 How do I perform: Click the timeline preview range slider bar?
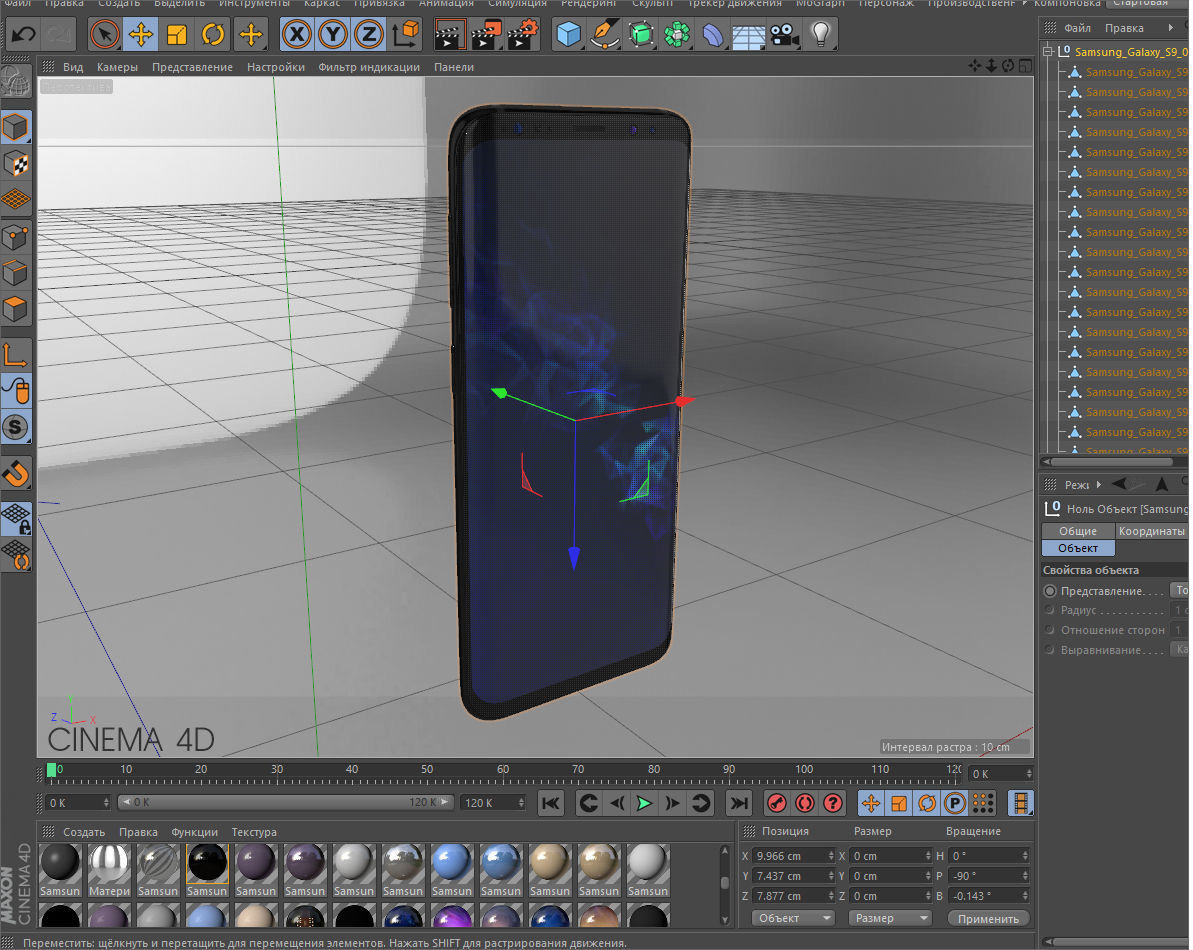point(287,802)
